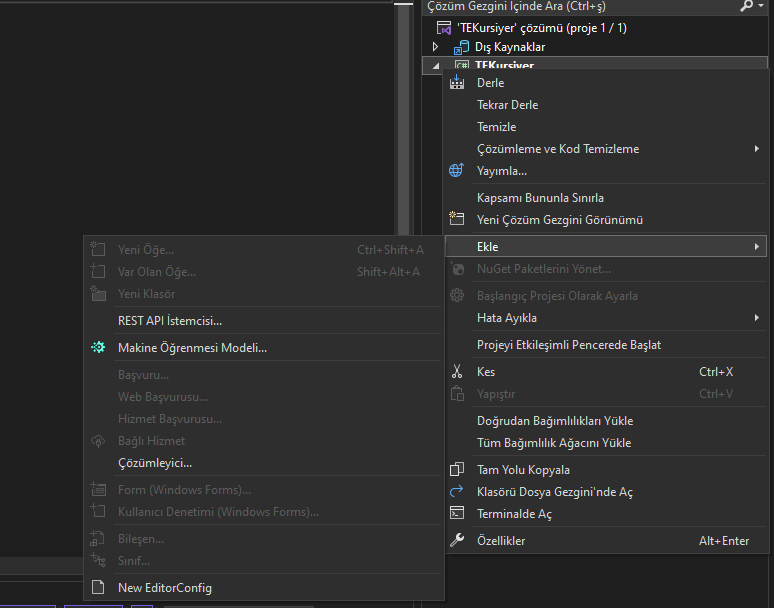The image size is (774, 608).
Task: Choose Tekrar Derle from the context menu
Action: (x=508, y=105)
